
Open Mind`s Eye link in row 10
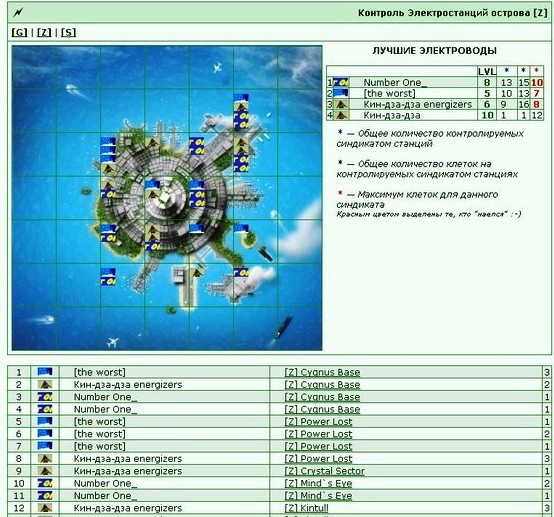click(x=318, y=483)
